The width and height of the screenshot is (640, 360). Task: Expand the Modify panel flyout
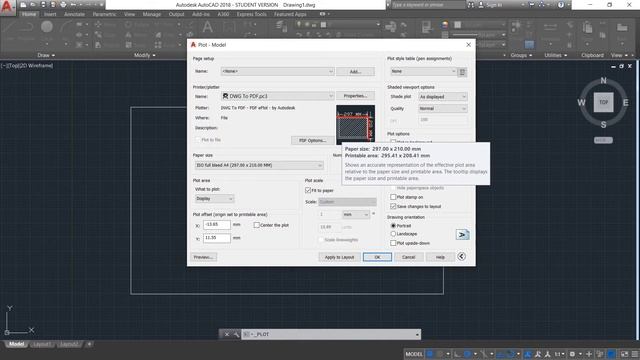pyautogui.click(x=146, y=55)
